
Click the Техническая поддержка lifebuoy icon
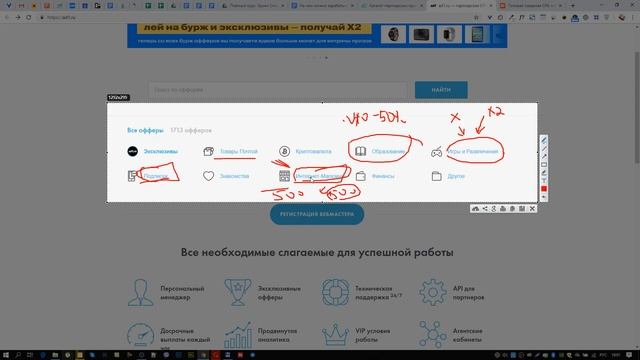pos(335,292)
